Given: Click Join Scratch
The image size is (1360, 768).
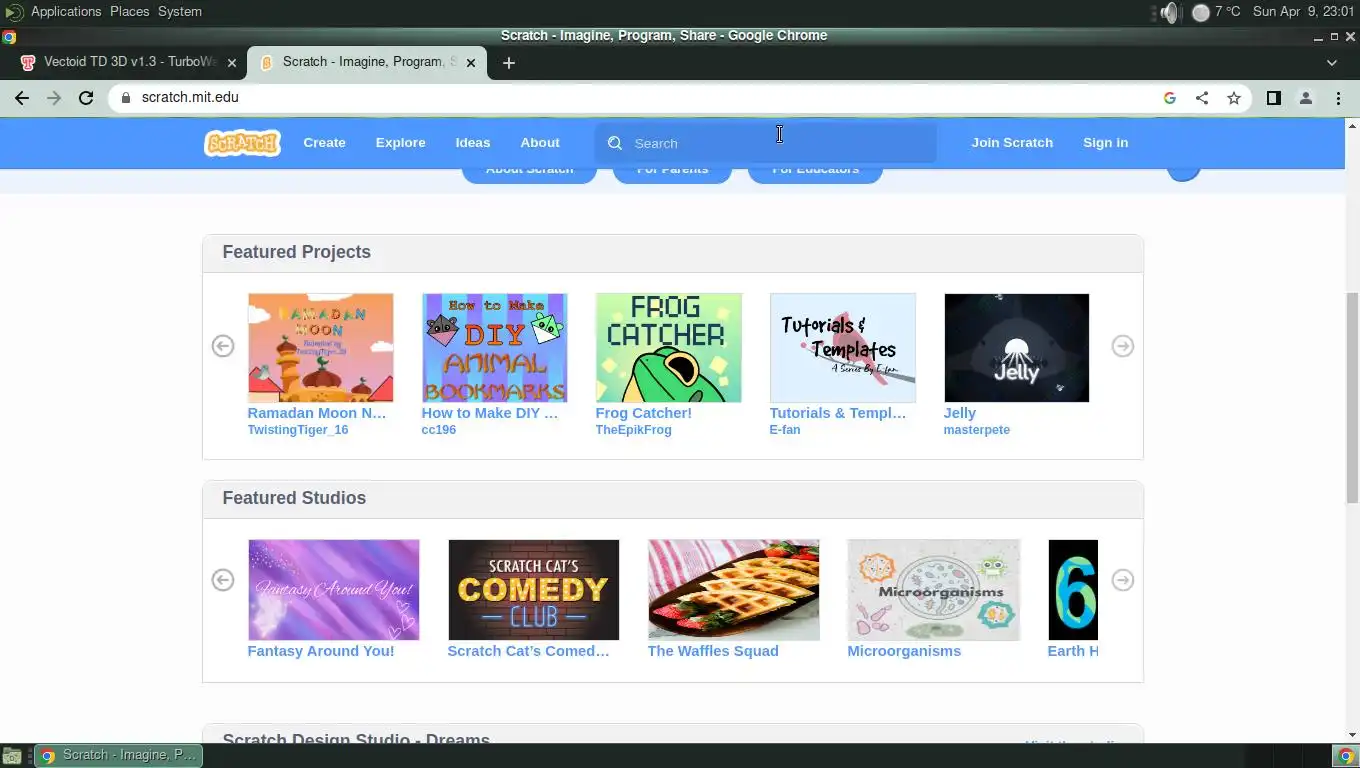Looking at the screenshot, I should coord(1012,143).
